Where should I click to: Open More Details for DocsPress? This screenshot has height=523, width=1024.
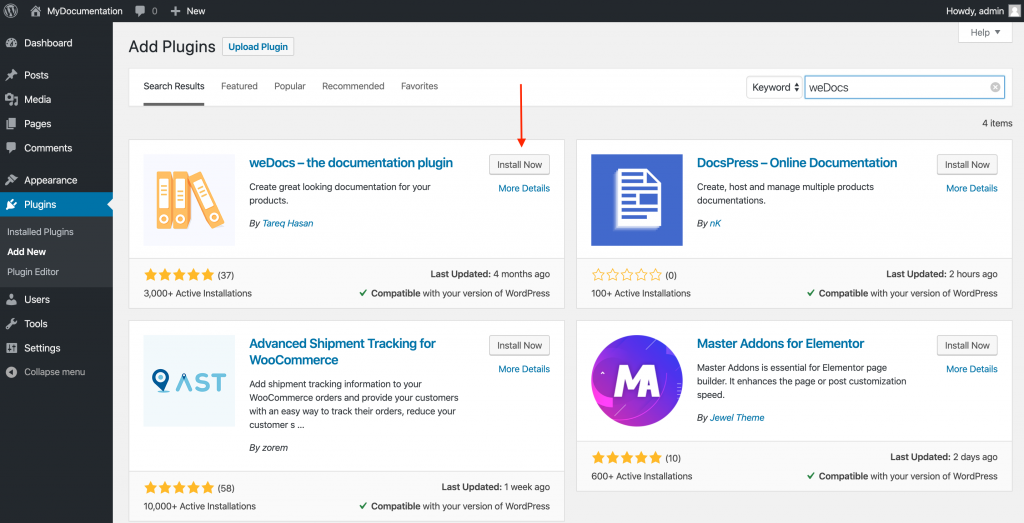(x=972, y=188)
